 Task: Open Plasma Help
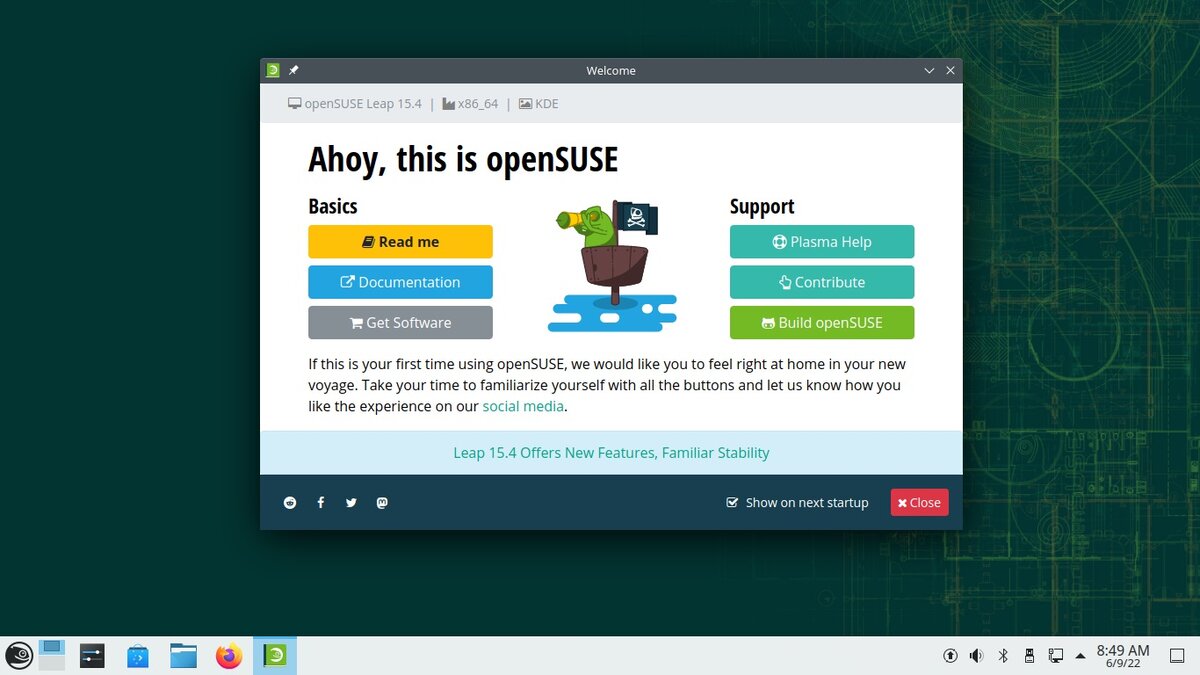coord(822,242)
